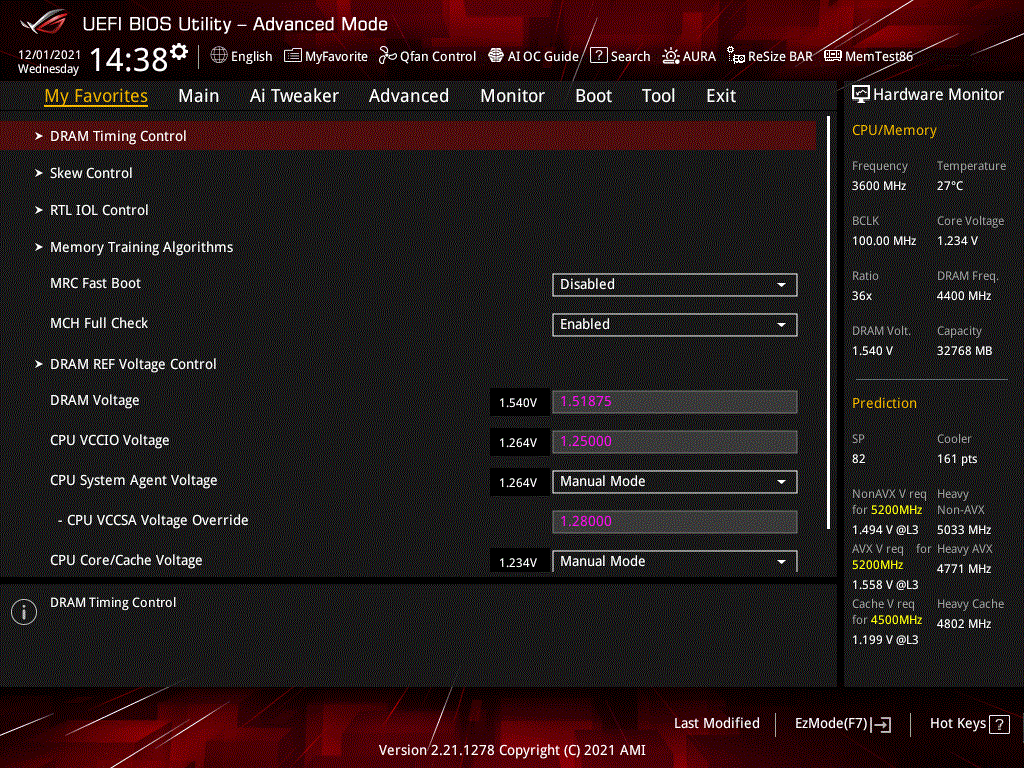Click the 4400 MHz DRAM Freq. value
This screenshot has width=1024, height=768.
click(964, 296)
